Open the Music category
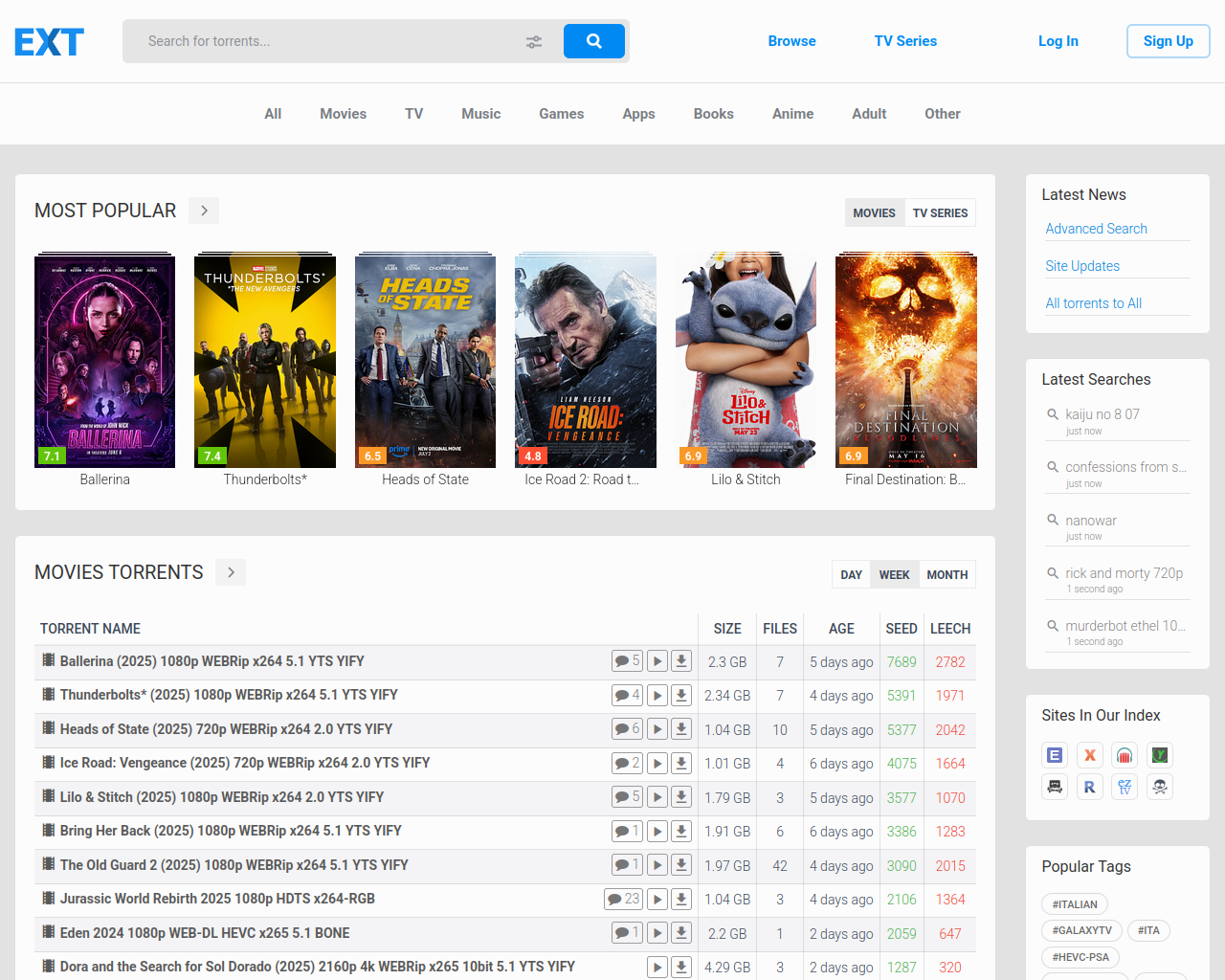This screenshot has height=980, width=1225. pyautogui.click(x=480, y=114)
